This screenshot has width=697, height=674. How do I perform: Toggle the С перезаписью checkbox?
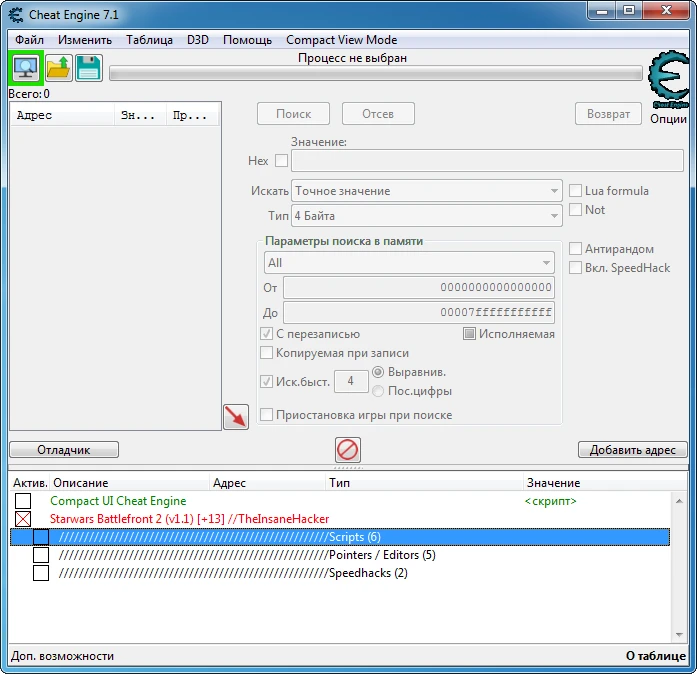(266, 334)
